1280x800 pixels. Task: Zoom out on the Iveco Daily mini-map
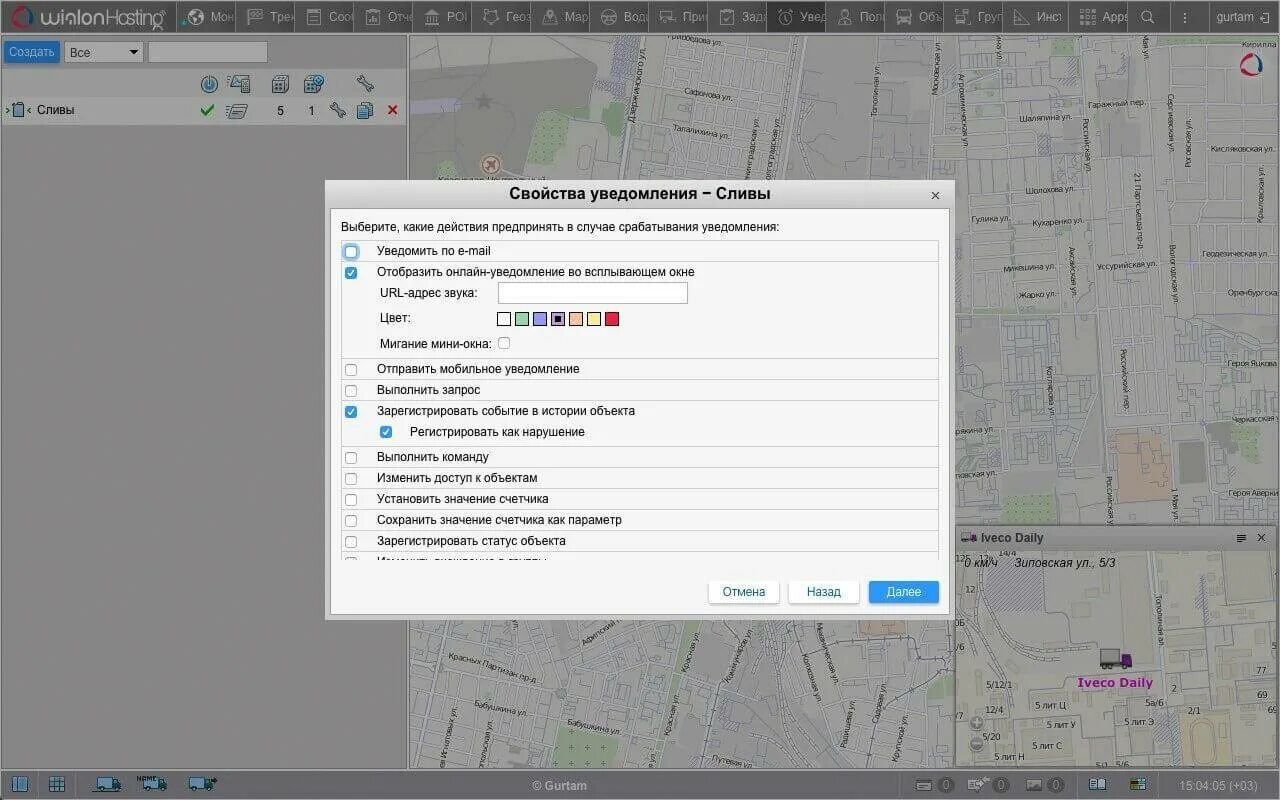point(977,744)
